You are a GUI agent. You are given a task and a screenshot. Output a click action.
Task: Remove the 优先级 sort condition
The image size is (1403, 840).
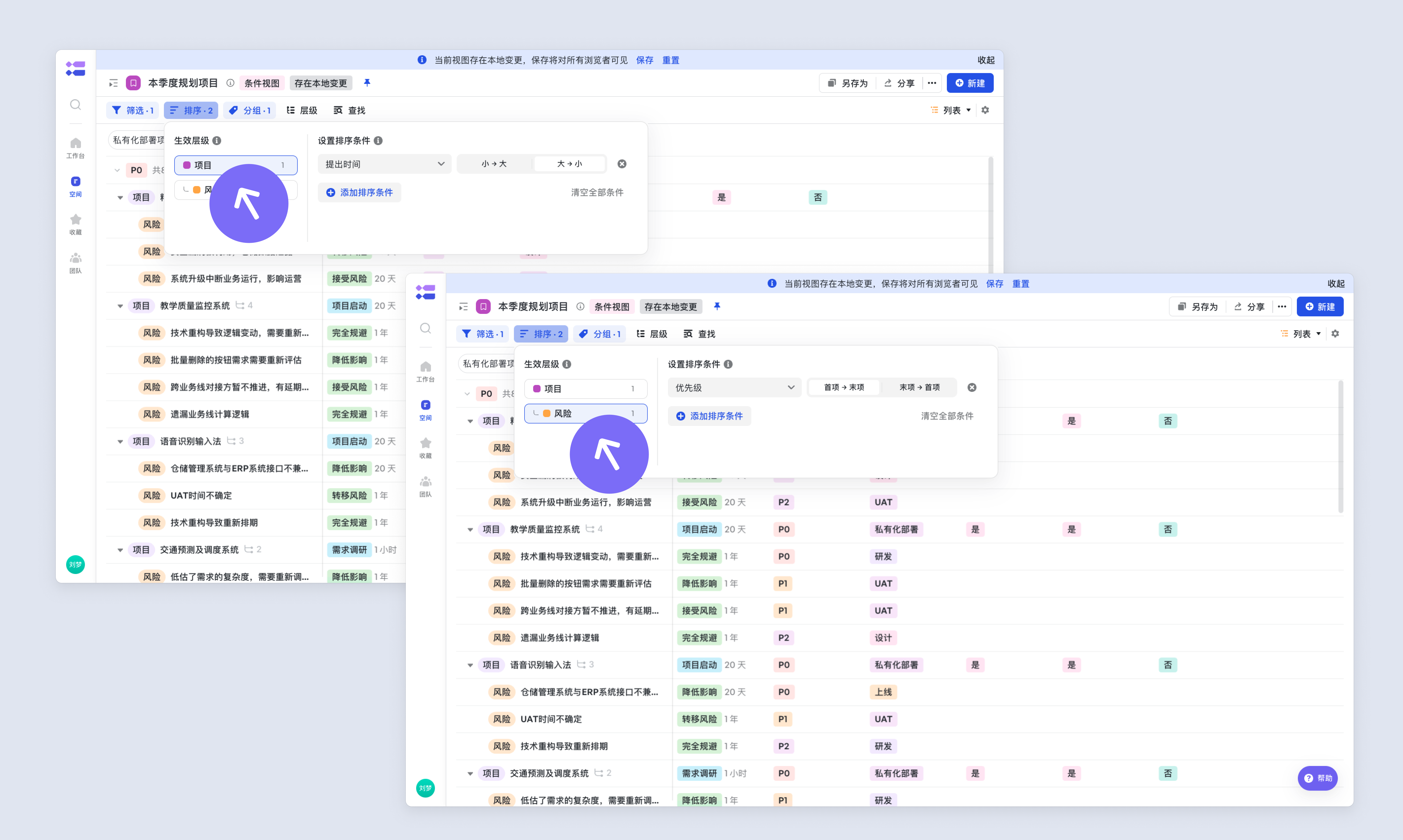(972, 388)
